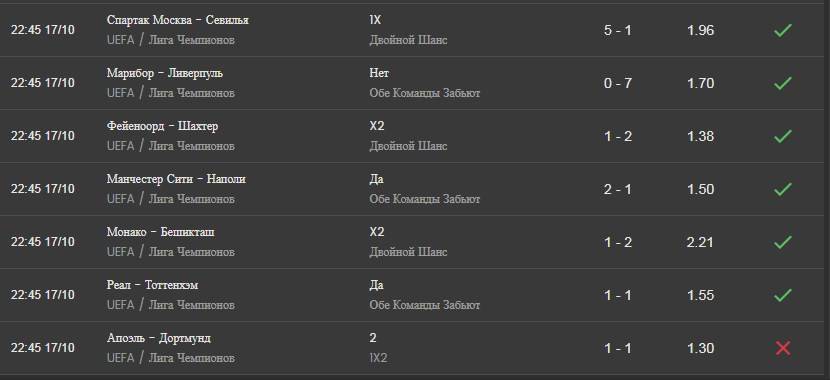This screenshot has height=380, width=830.
Task: Open the Манчестер Сити – Наполи match
Action: (x=176, y=179)
